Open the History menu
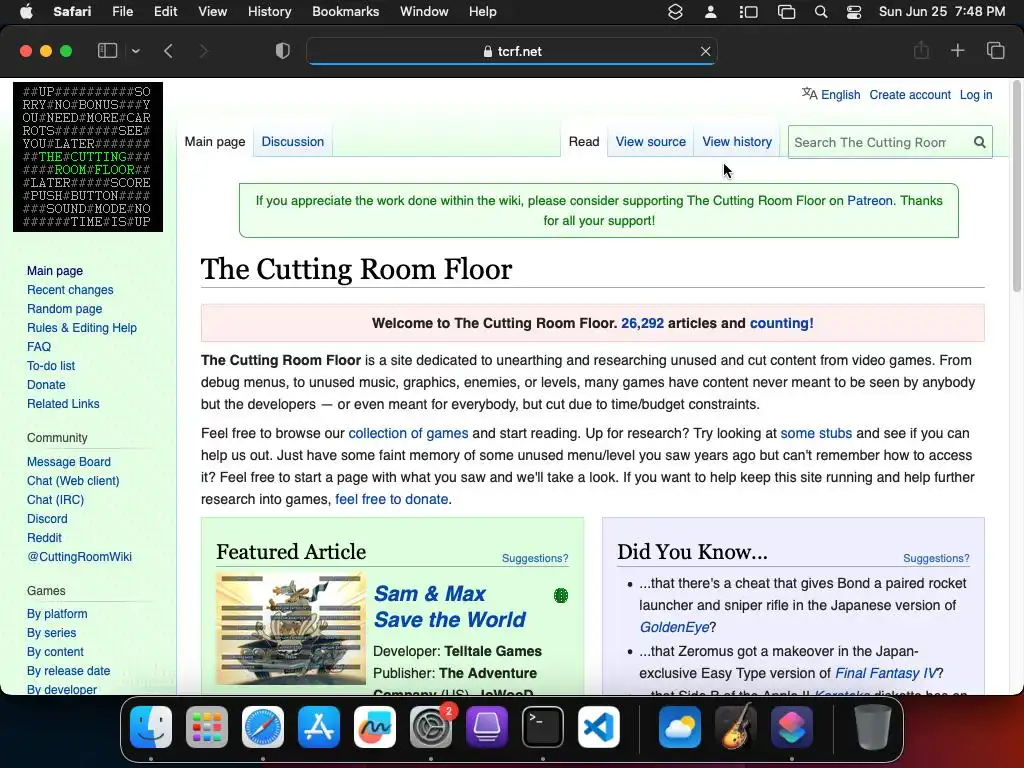 (269, 12)
